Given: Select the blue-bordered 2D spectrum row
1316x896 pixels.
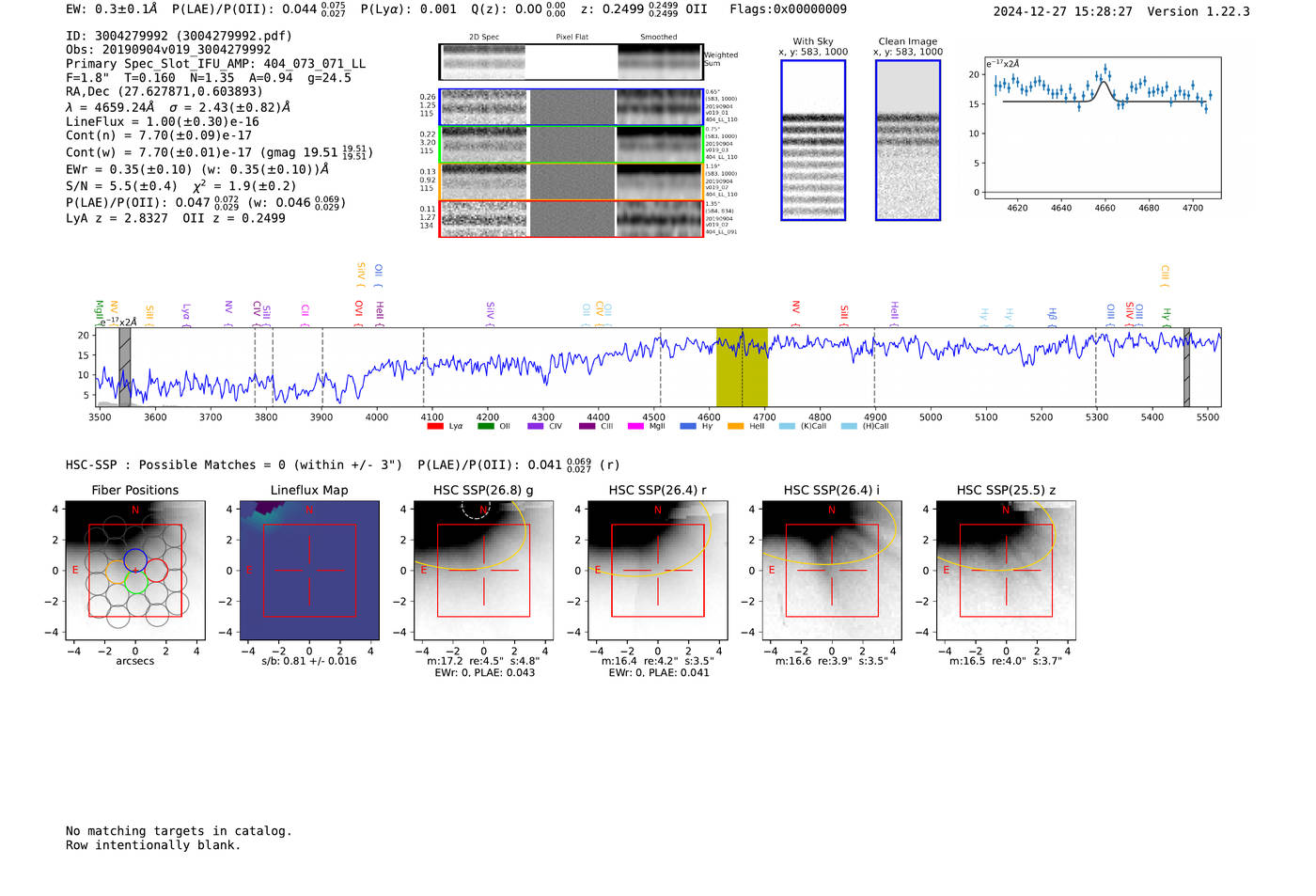Looking at the screenshot, I should [571, 107].
